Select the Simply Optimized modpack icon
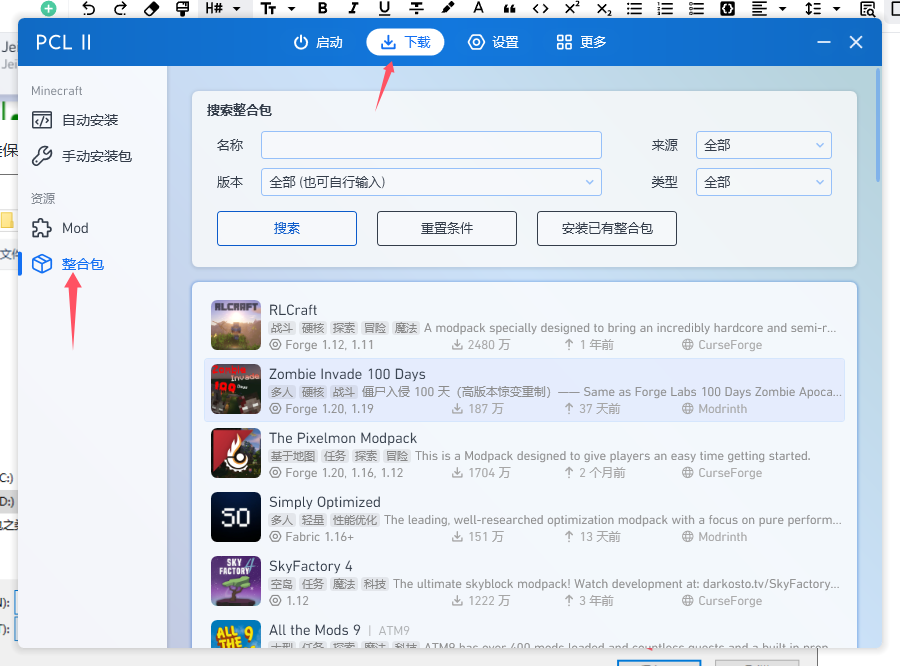This screenshot has height=666, width=900. [236, 517]
